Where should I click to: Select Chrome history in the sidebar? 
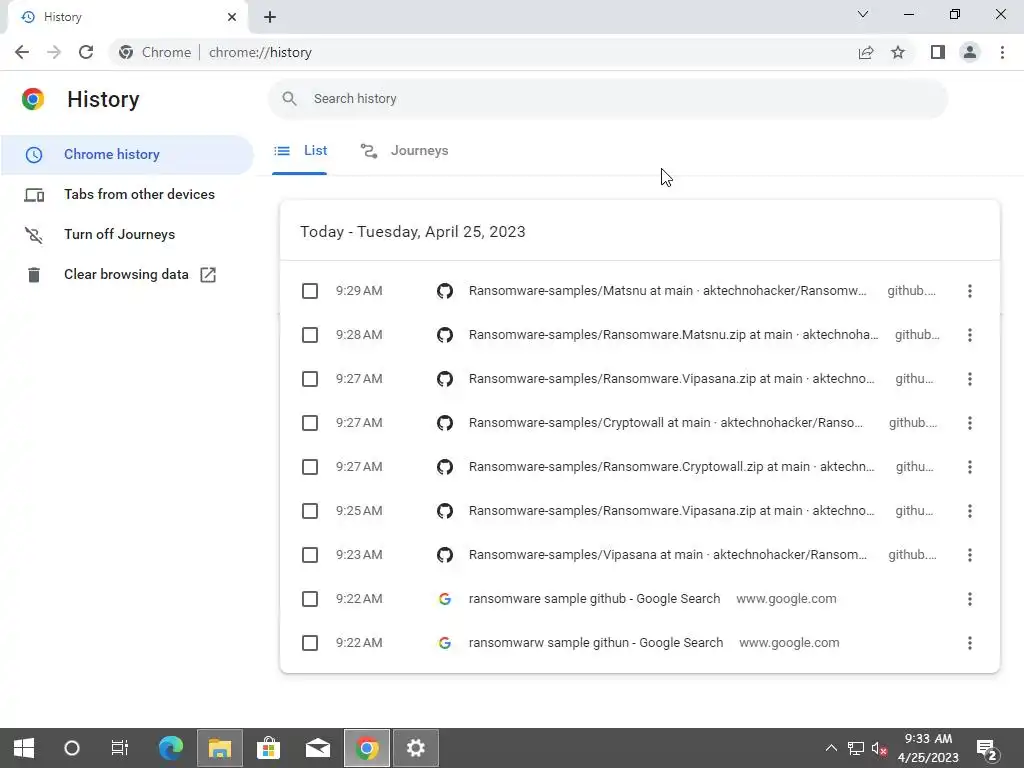coord(127,155)
